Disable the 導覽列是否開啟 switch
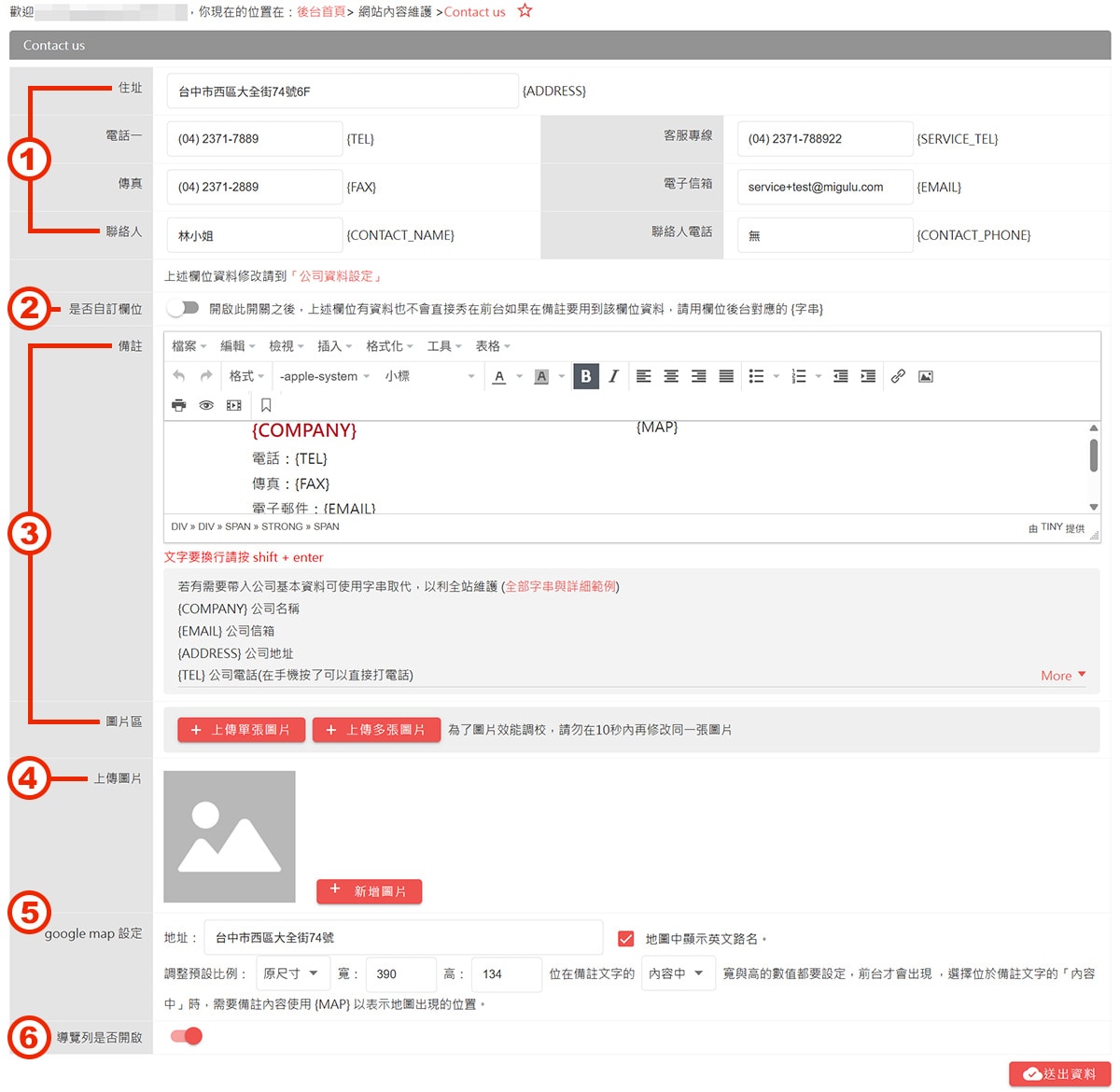The image size is (1120, 1092). click(x=187, y=1036)
